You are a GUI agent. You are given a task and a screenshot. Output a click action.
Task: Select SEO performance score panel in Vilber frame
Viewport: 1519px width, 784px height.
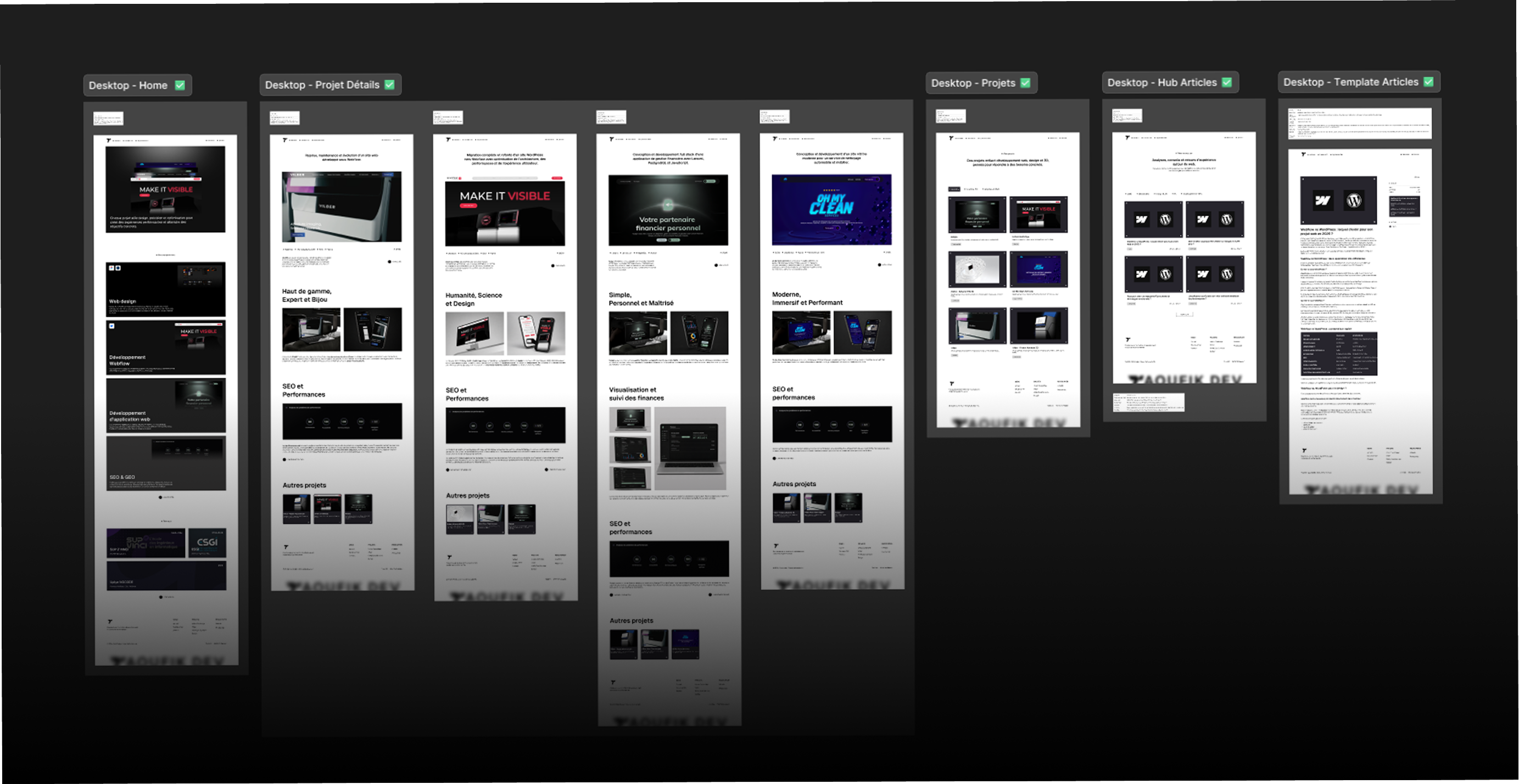point(342,421)
